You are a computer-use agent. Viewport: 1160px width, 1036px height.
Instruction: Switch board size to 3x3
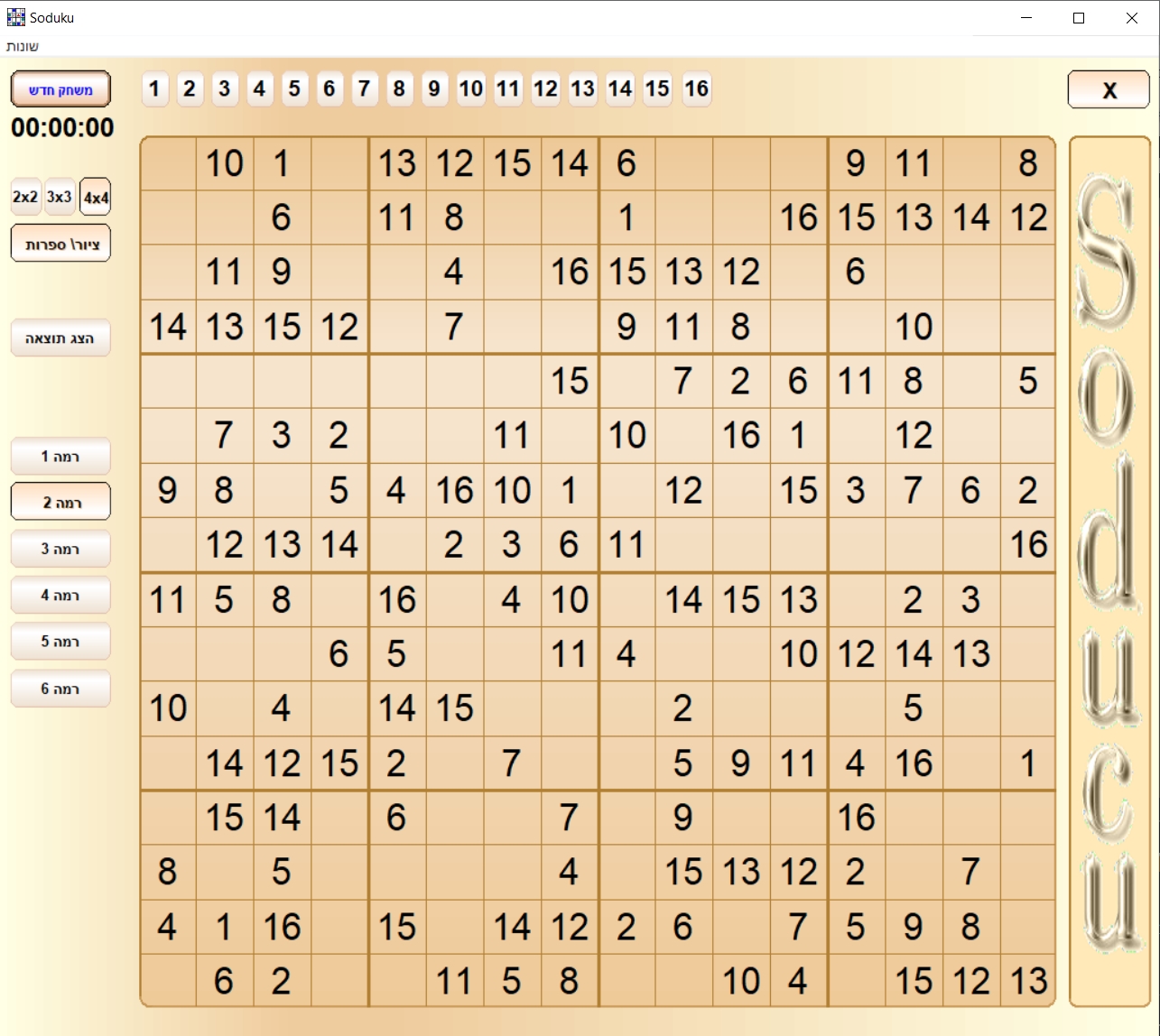[60, 197]
